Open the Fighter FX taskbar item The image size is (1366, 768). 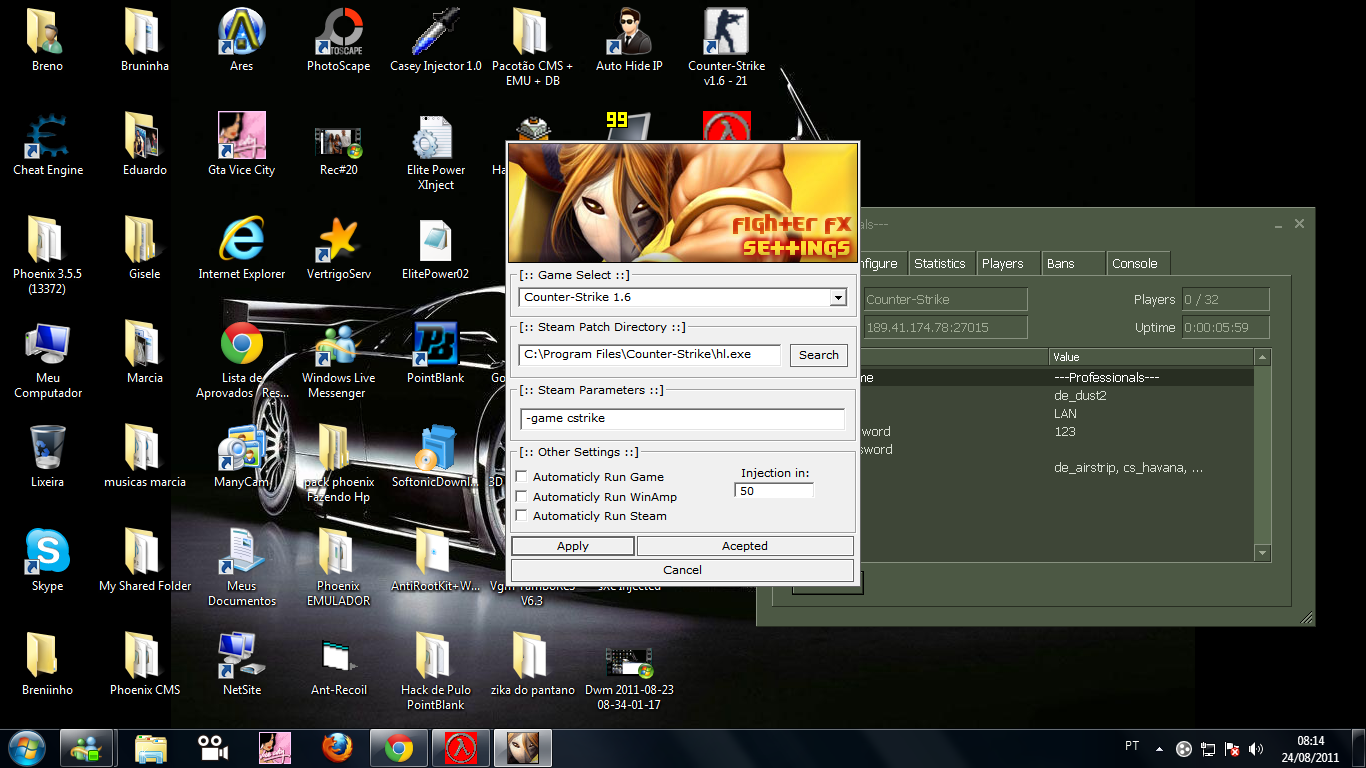pos(523,748)
